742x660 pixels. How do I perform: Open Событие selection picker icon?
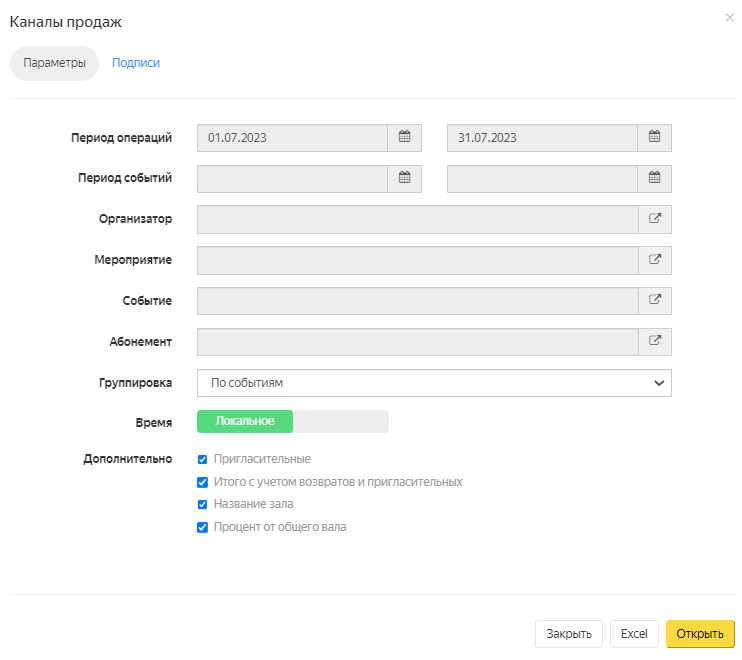[x=654, y=300]
